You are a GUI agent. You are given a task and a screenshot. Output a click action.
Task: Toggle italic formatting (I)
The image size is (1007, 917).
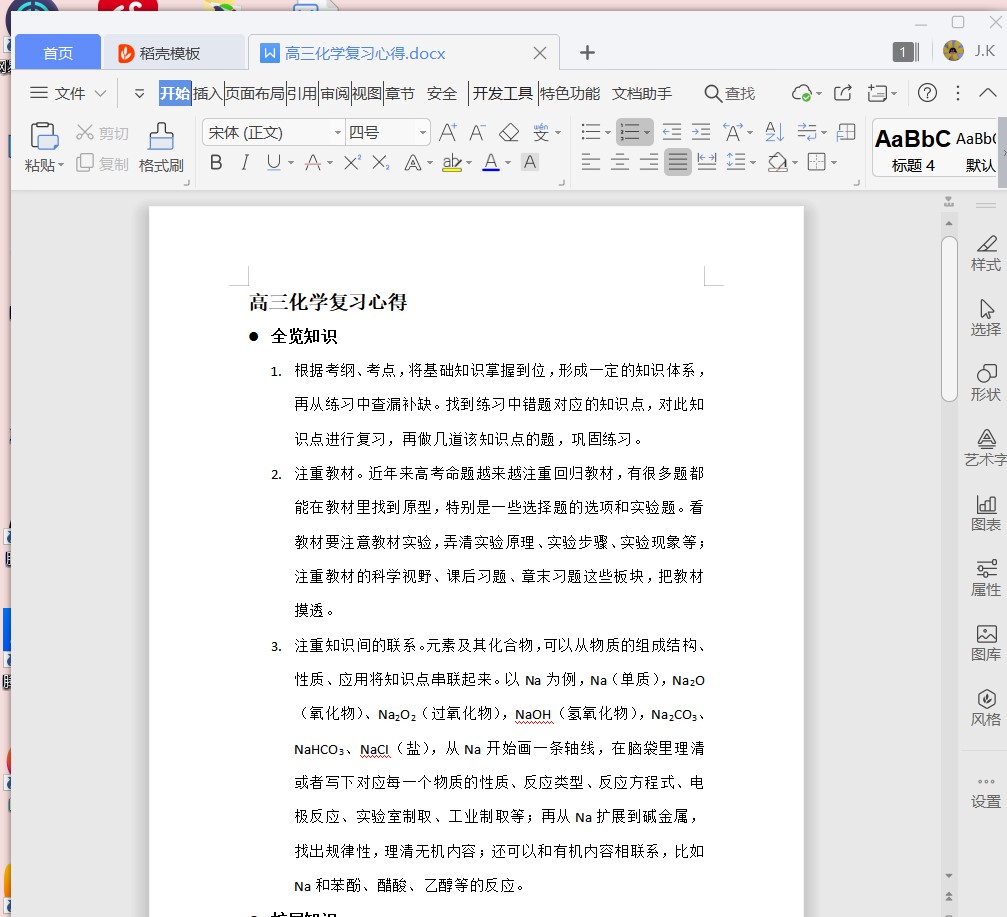point(244,162)
